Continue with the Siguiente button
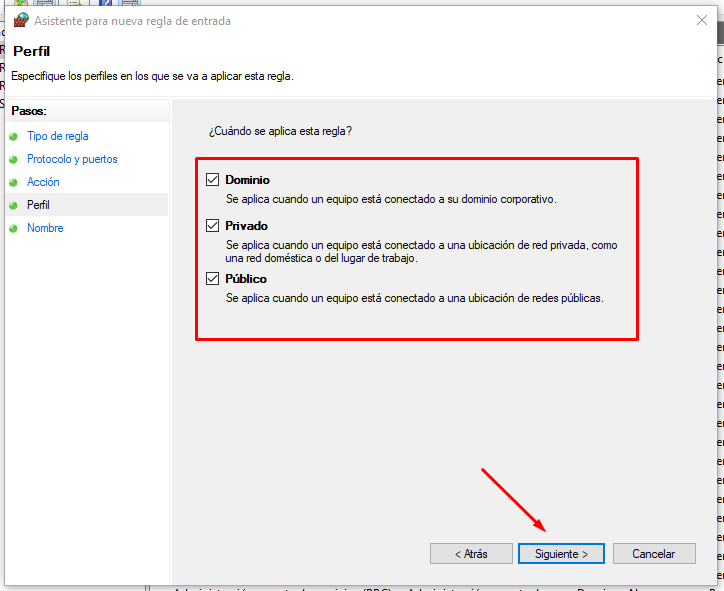 (x=560, y=553)
